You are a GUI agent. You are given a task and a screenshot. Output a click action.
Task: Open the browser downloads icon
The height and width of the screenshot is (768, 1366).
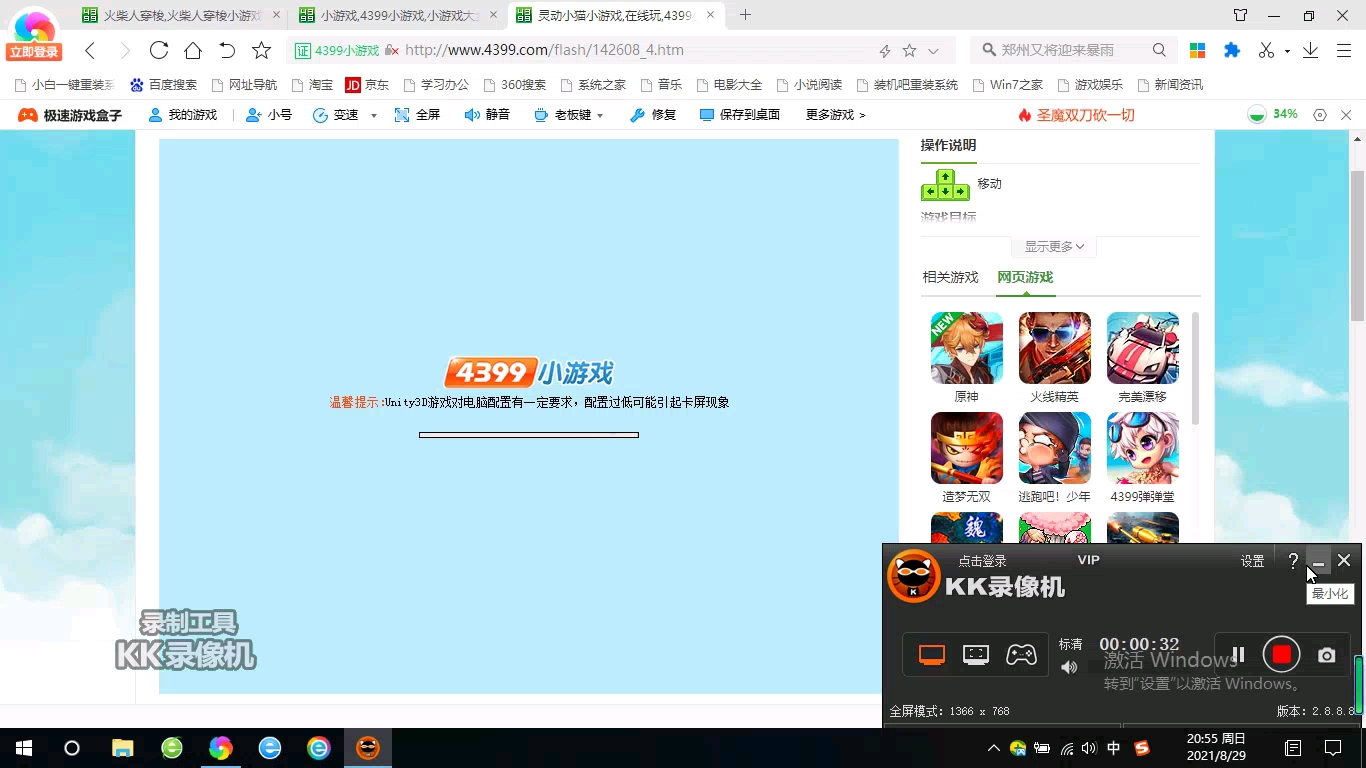coord(1310,50)
